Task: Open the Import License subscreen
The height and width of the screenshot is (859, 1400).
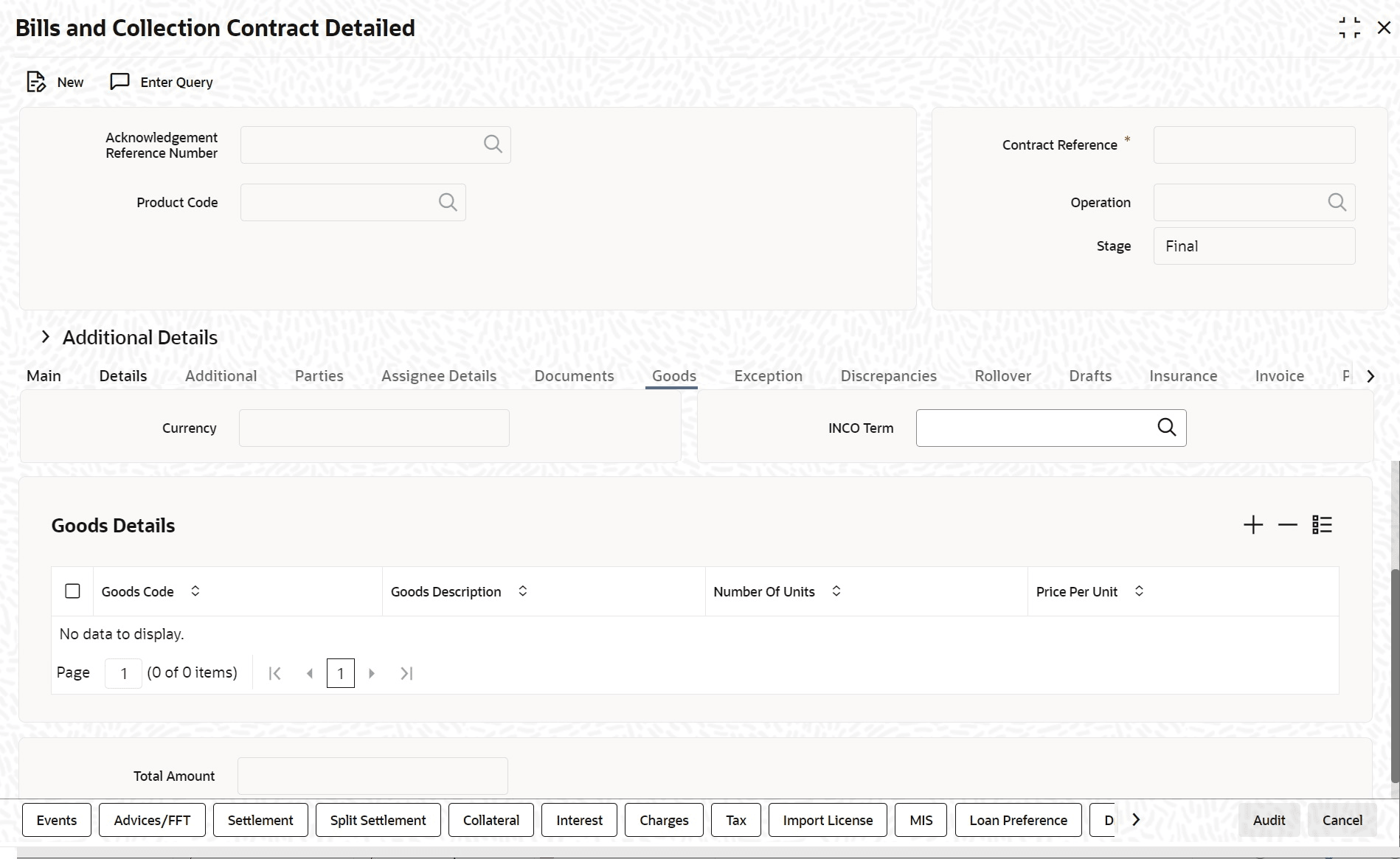Action: [x=828, y=820]
